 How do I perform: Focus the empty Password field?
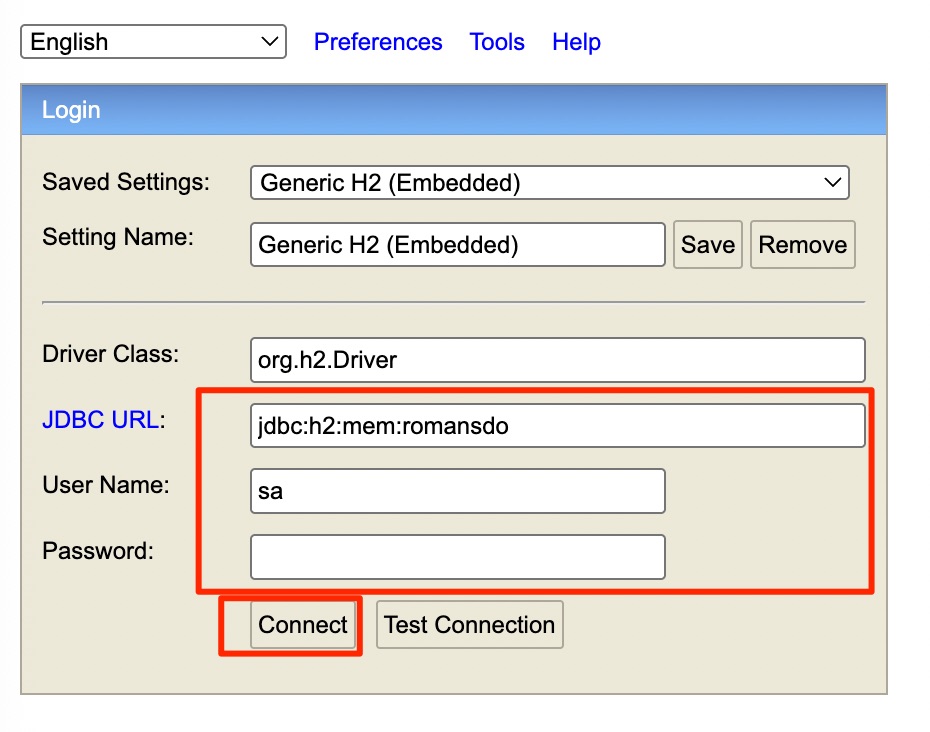coord(457,557)
